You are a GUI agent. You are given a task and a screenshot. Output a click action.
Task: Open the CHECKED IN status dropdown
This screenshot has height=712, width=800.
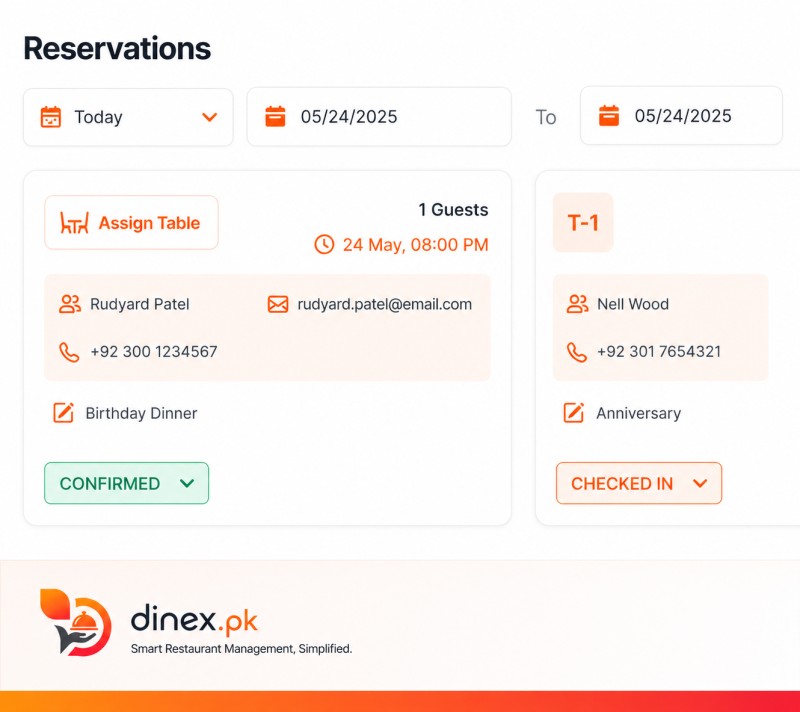tap(639, 483)
